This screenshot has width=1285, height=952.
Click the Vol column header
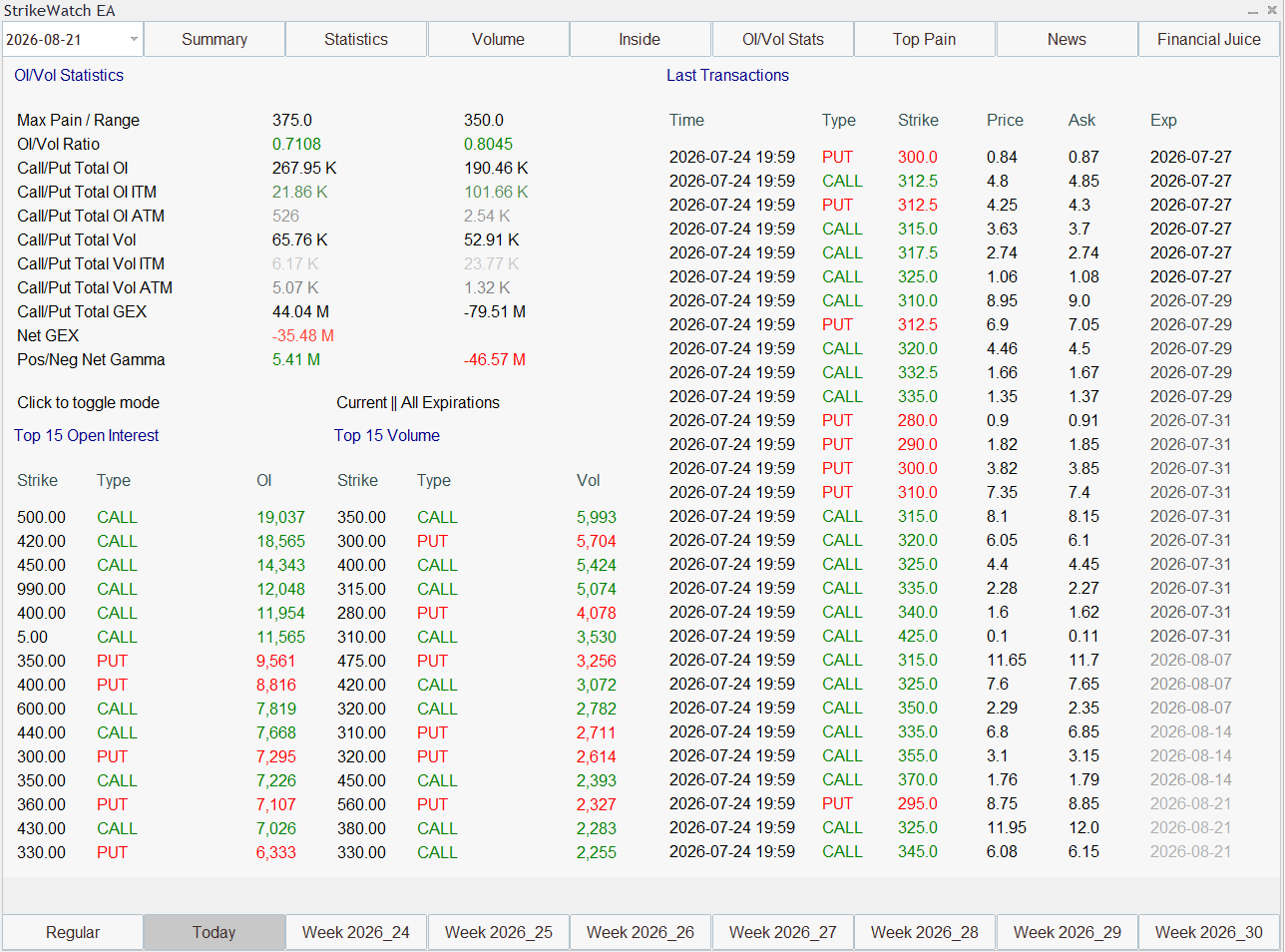click(x=589, y=481)
